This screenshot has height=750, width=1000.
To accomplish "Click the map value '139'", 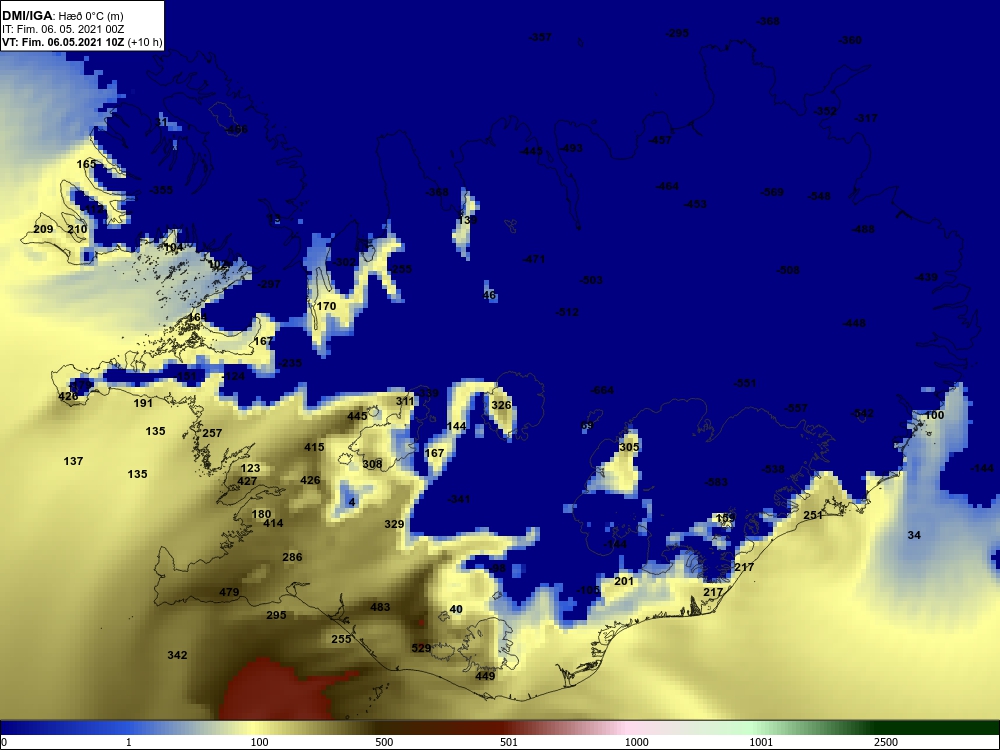I will pos(467,220).
